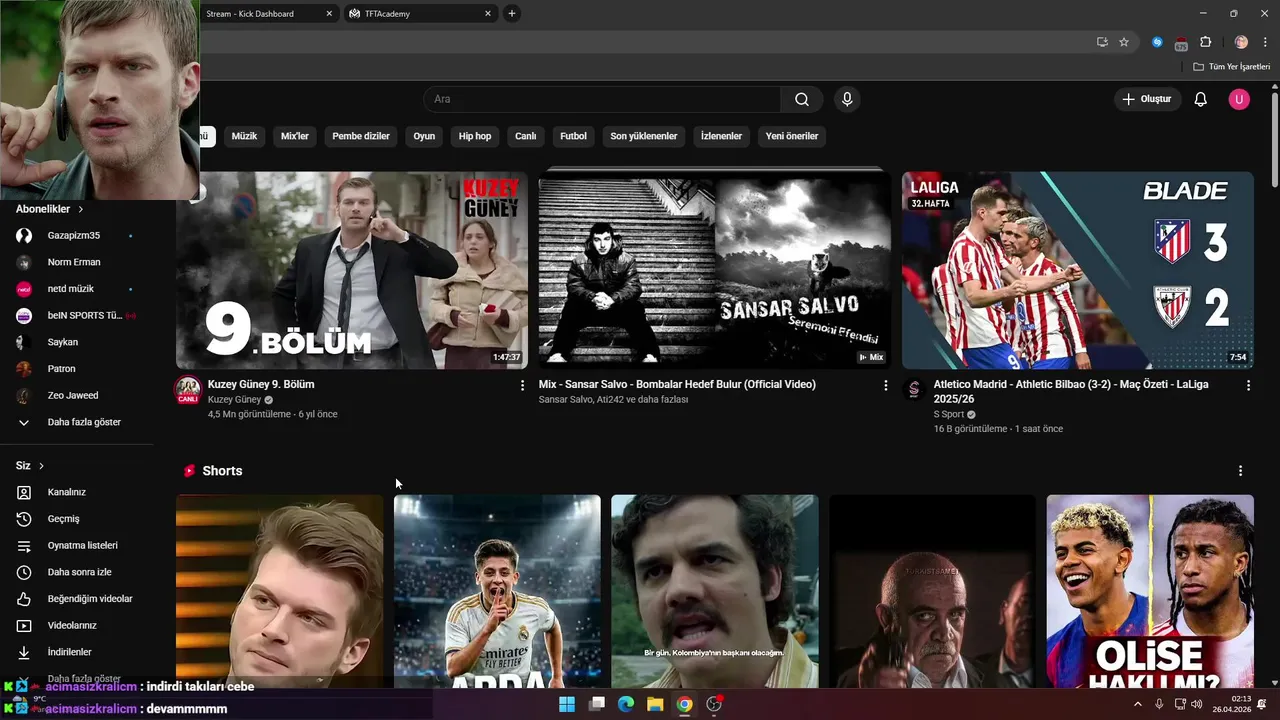Open Chrome extensions puzzle icon

pos(1205,42)
